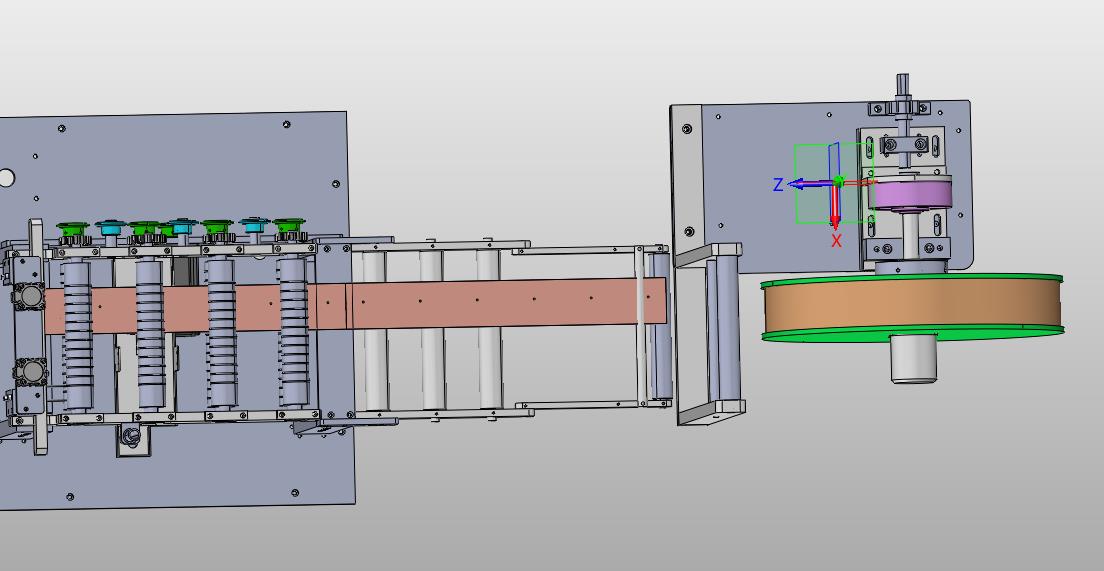Select the green origin ball of the triad
The image size is (1104, 571).
tap(838, 182)
